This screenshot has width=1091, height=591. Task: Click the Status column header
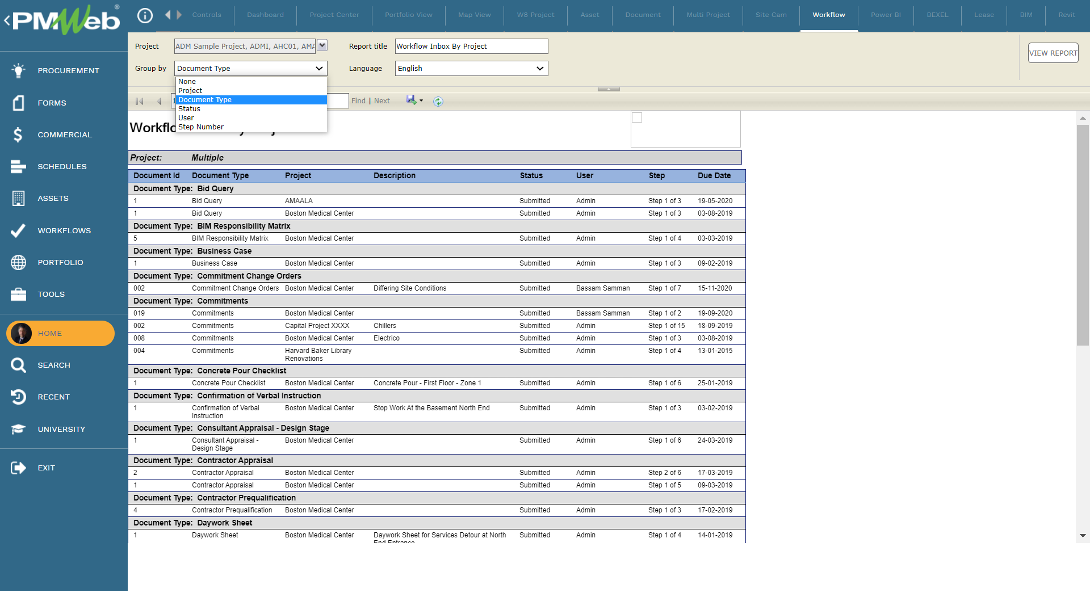(531, 175)
